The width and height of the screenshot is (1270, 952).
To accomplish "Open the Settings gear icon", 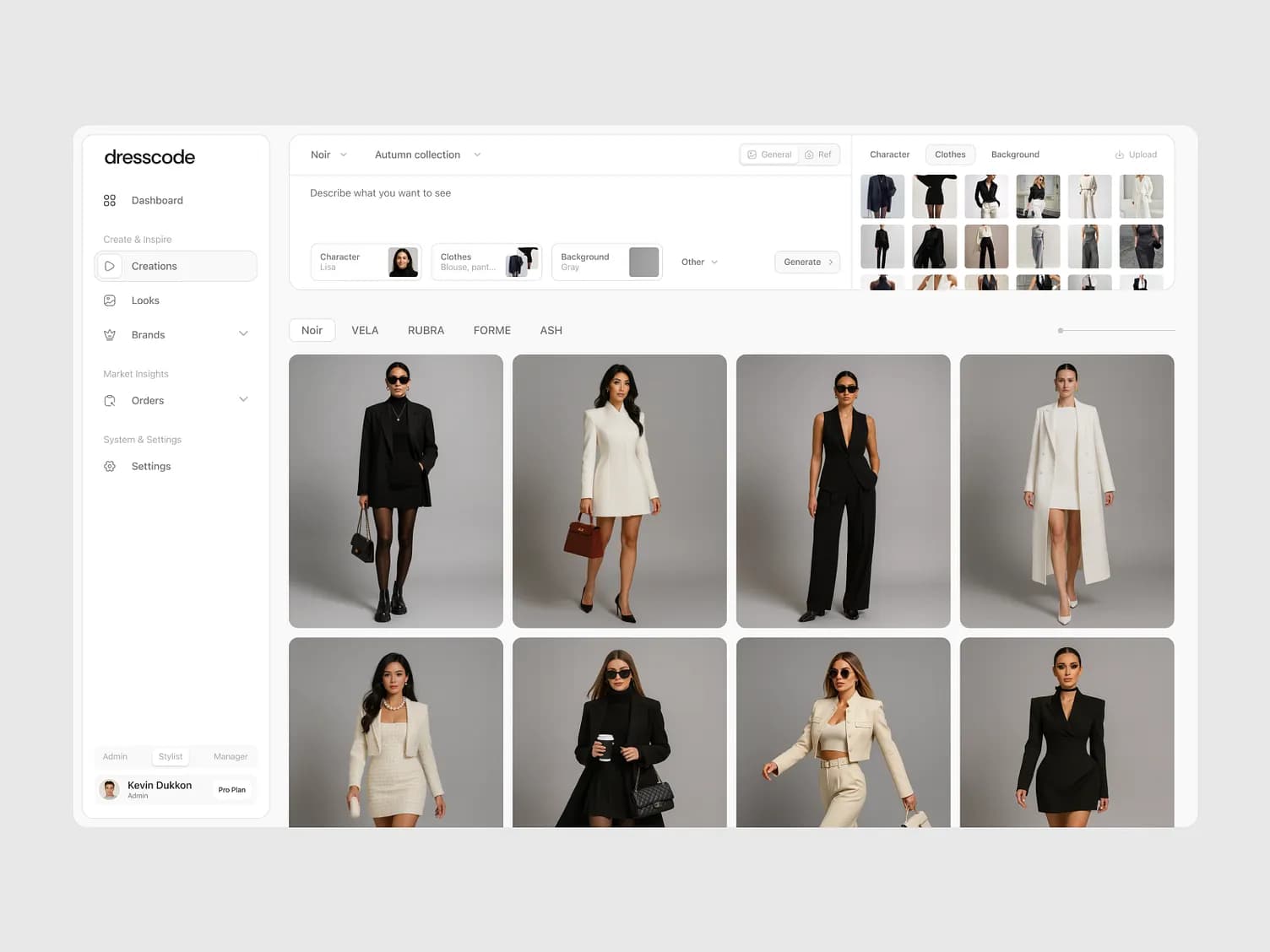I will click(x=110, y=467).
